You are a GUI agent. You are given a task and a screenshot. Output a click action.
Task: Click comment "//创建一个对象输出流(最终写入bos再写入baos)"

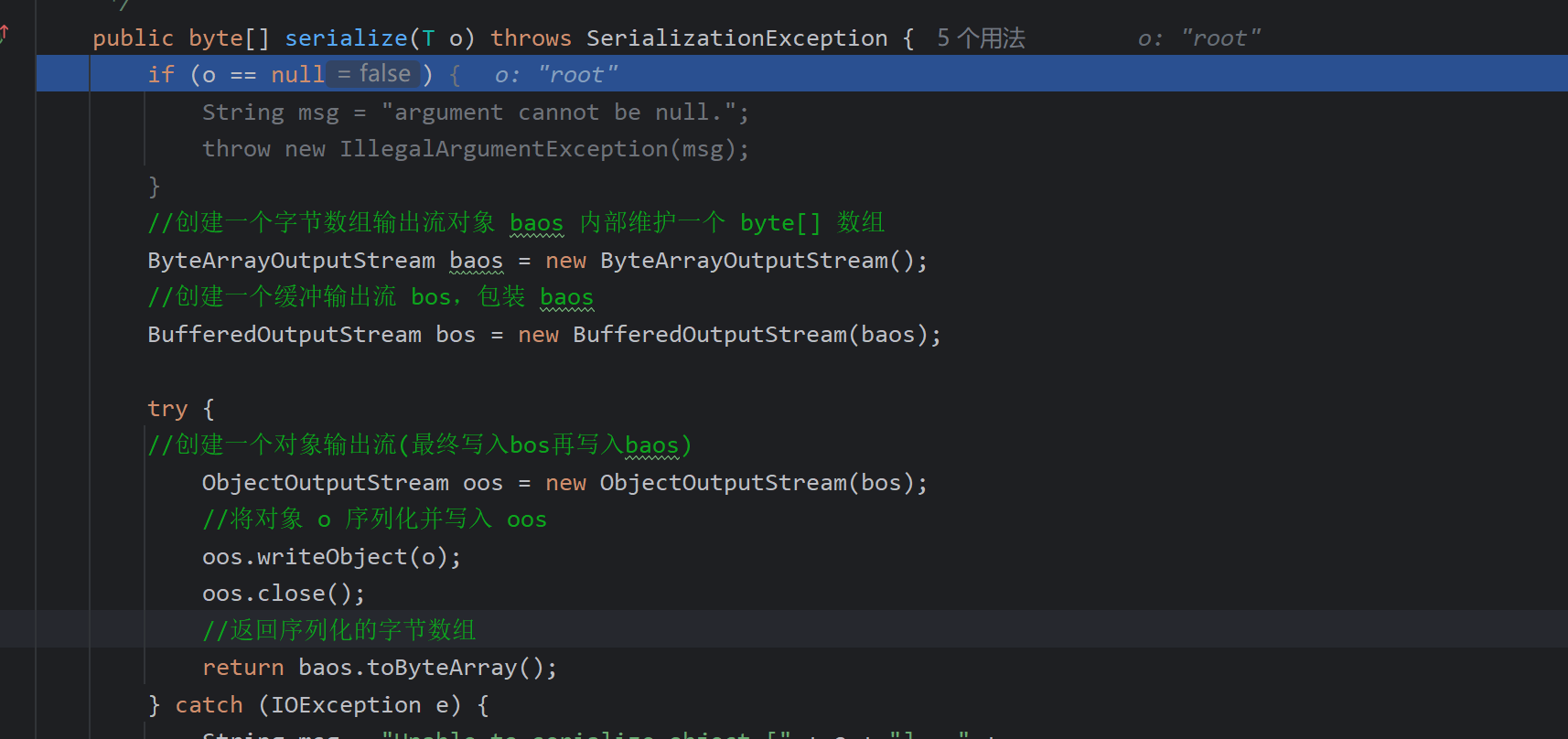420,445
